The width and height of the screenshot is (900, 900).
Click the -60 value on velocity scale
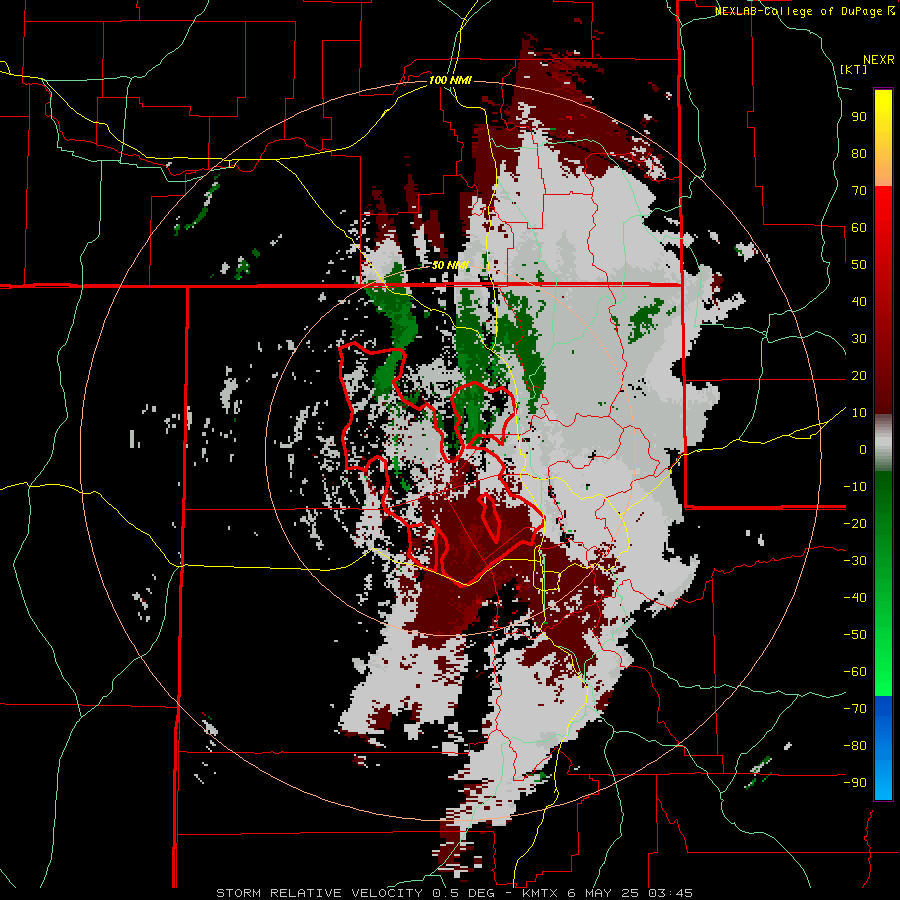pyautogui.click(x=855, y=672)
